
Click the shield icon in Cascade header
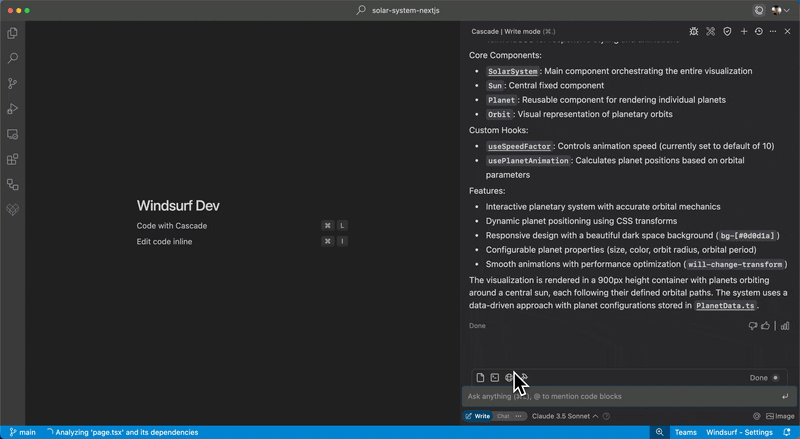point(727,31)
